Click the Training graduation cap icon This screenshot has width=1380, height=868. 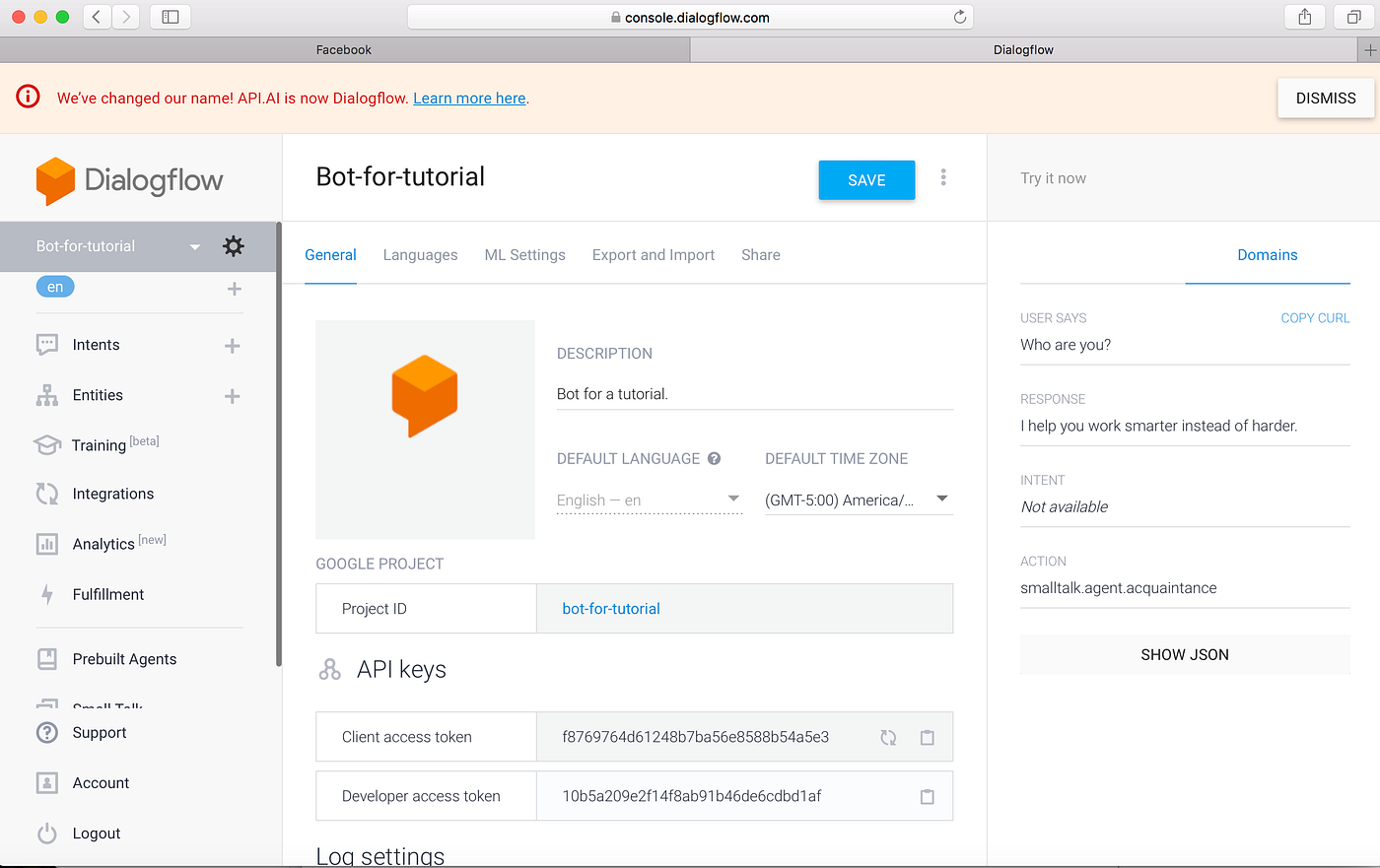47,445
